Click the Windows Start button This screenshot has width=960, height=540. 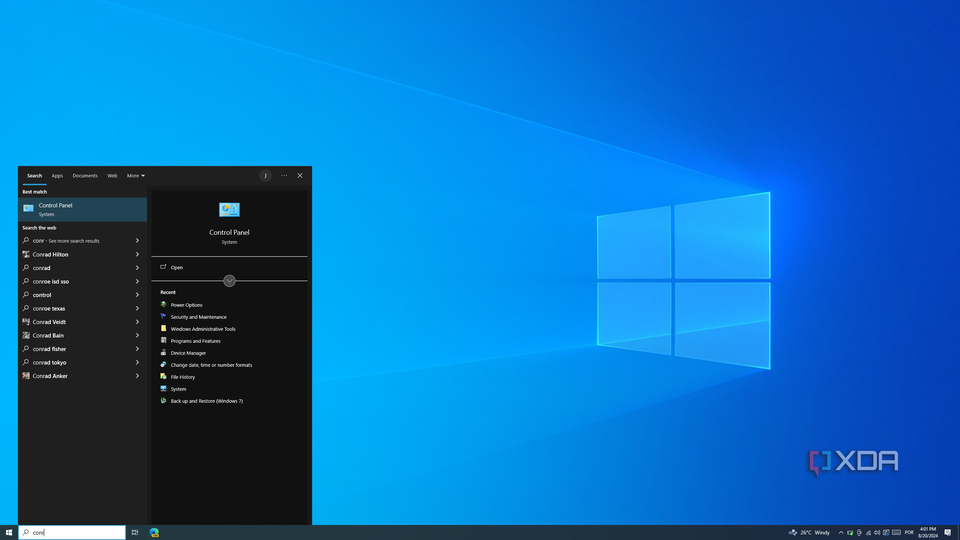[9, 533]
